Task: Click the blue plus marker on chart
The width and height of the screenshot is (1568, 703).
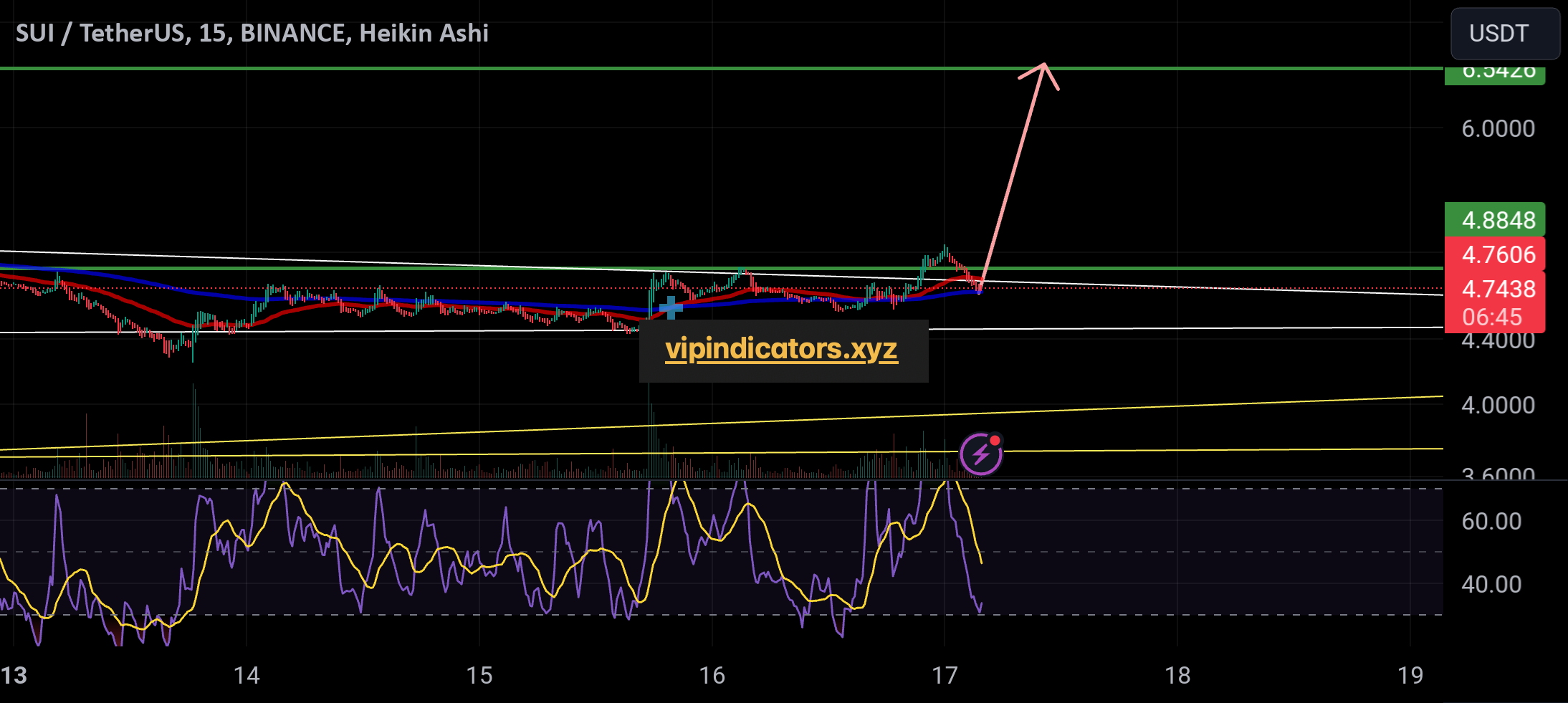Action: tap(671, 307)
